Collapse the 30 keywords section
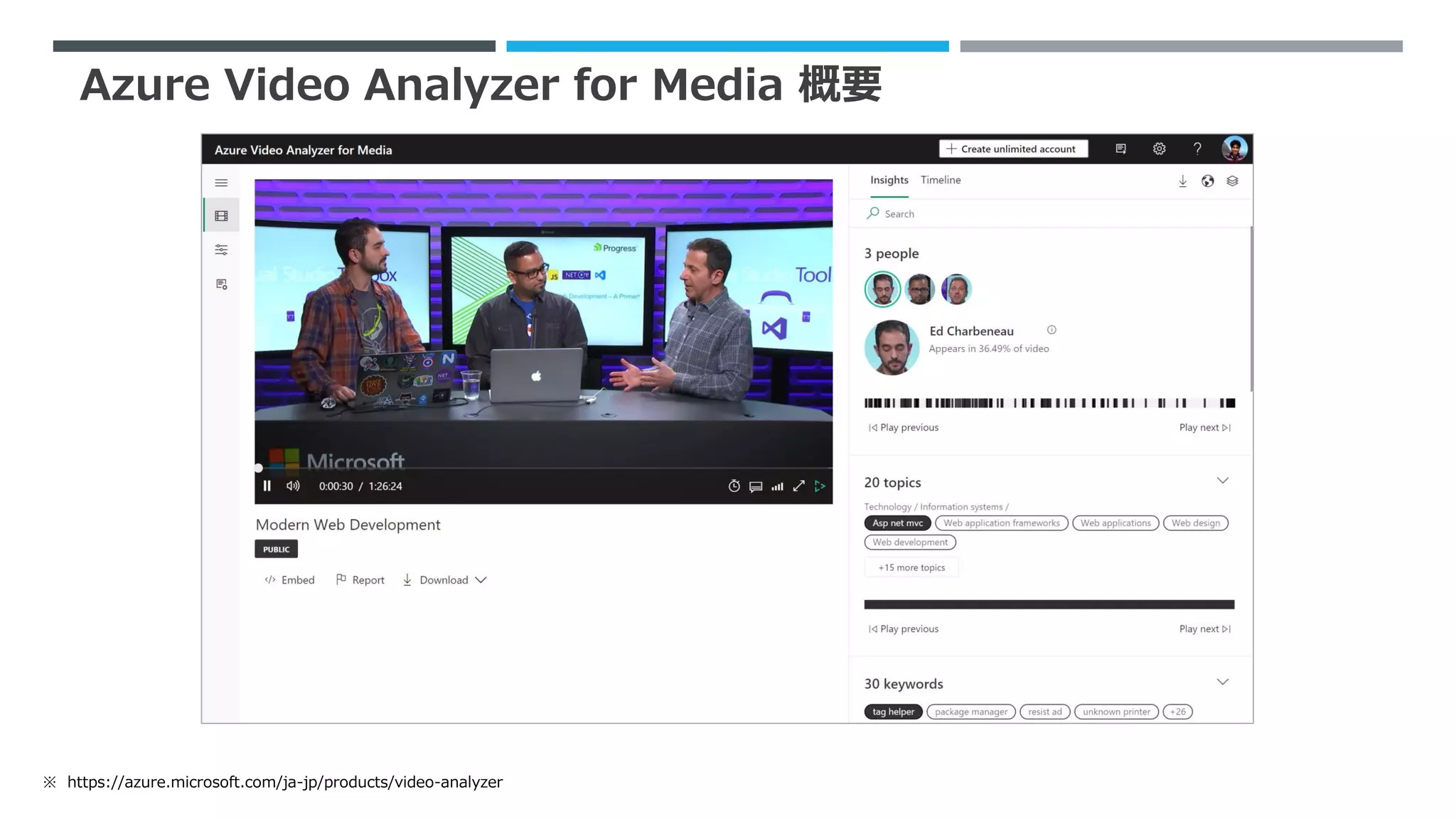Viewport: 1456px width, 819px height. 1223,682
